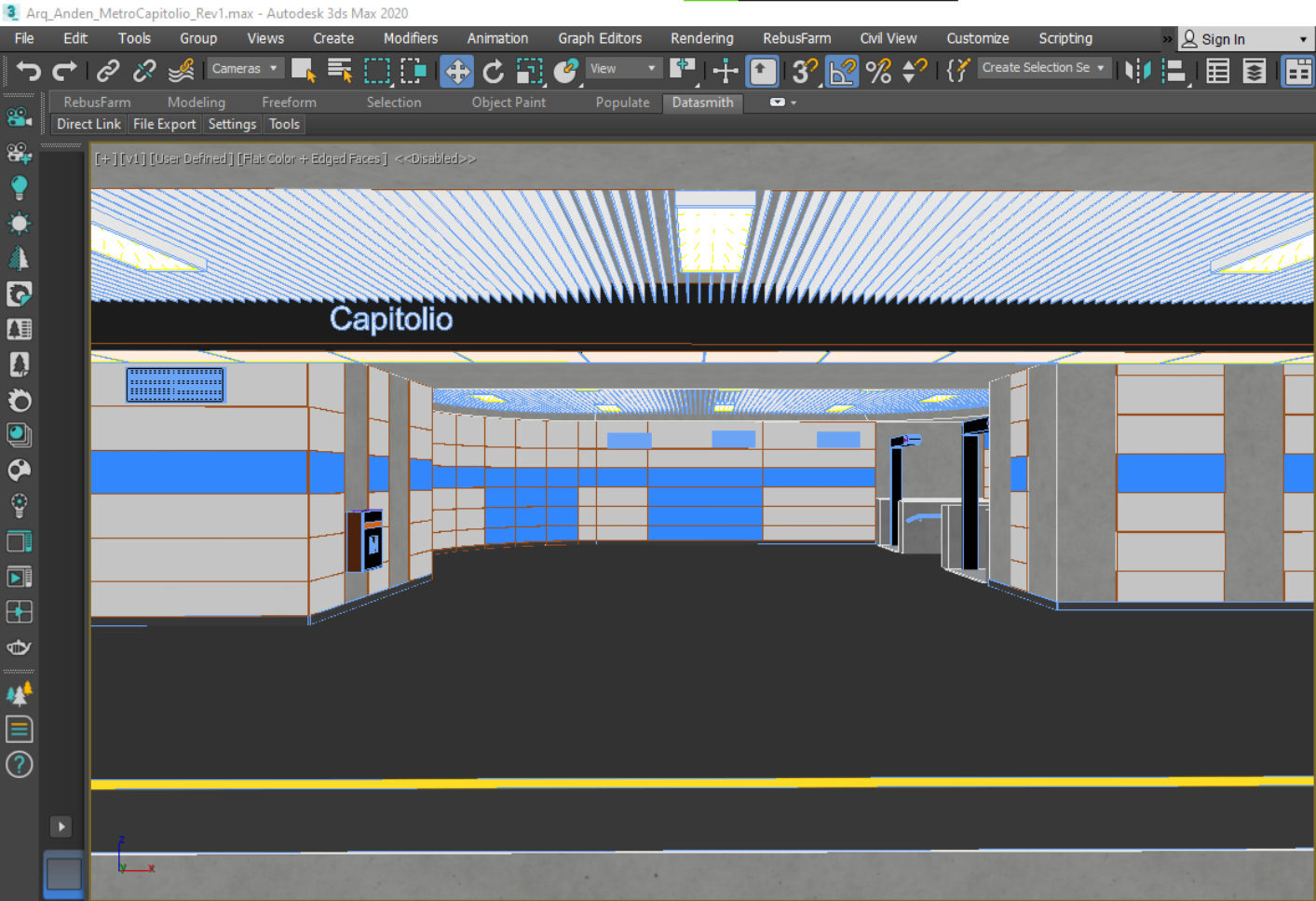
Task: Activate Select and Move tool
Action: pyautogui.click(x=456, y=71)
